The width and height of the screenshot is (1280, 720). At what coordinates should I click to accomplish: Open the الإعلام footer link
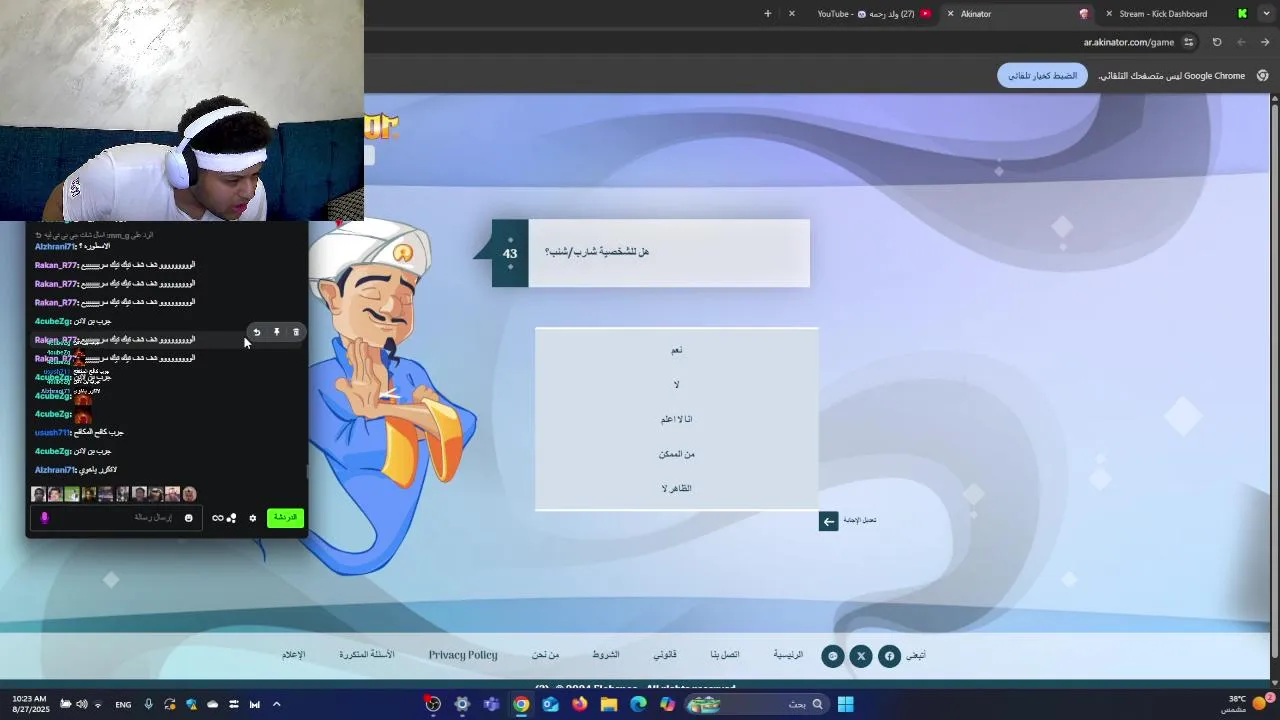[293, 655]
